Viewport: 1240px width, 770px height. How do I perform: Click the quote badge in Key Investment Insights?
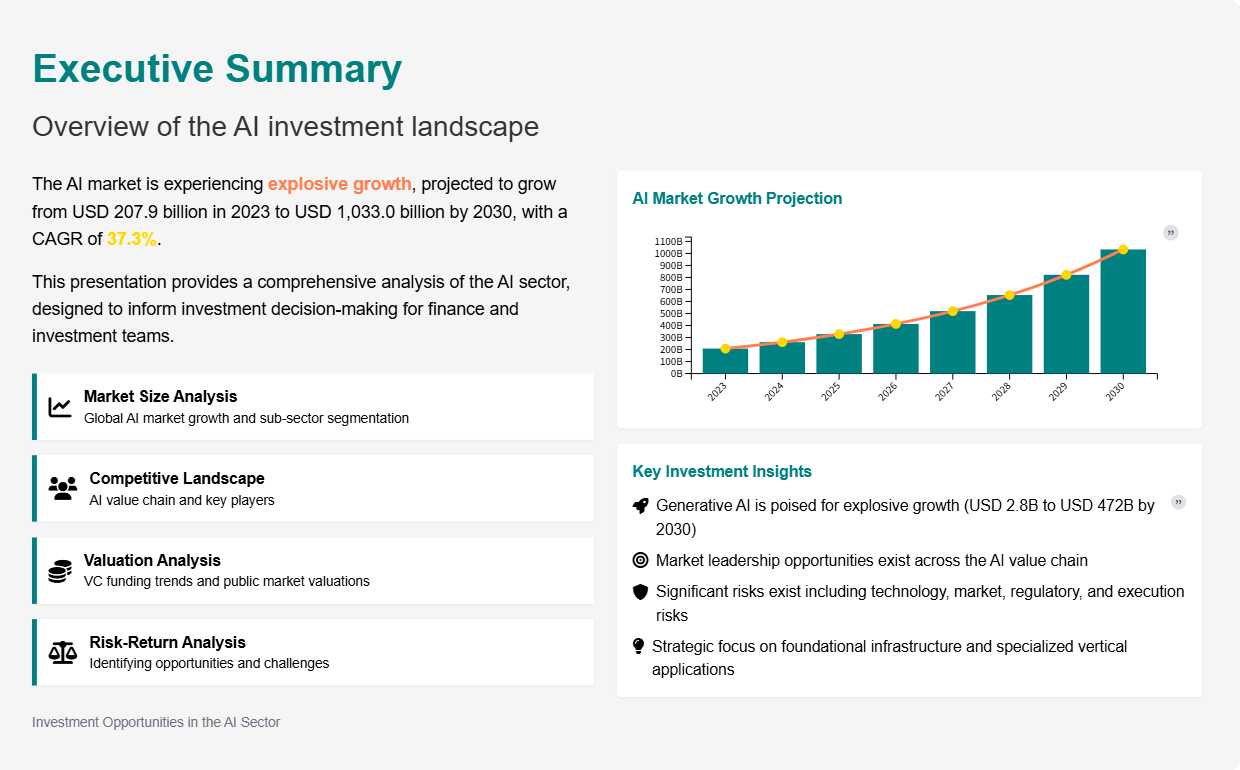click(x=1178, y=502)
